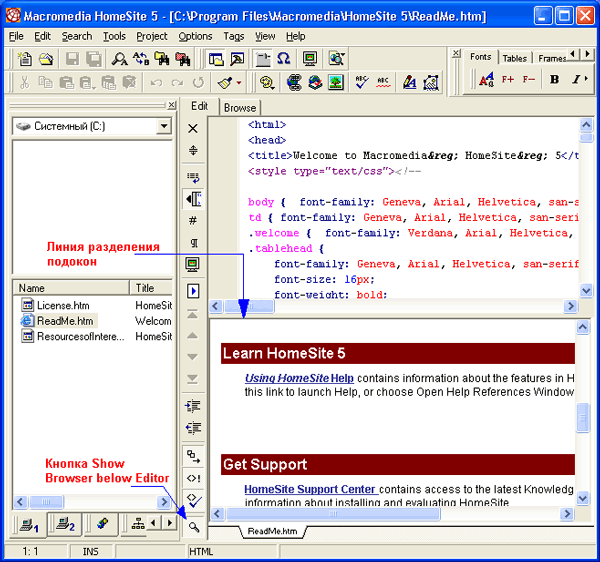Screen dimensions: 600x562
Task: Click the image insert picture icon
Action: (x=336, y=82)
